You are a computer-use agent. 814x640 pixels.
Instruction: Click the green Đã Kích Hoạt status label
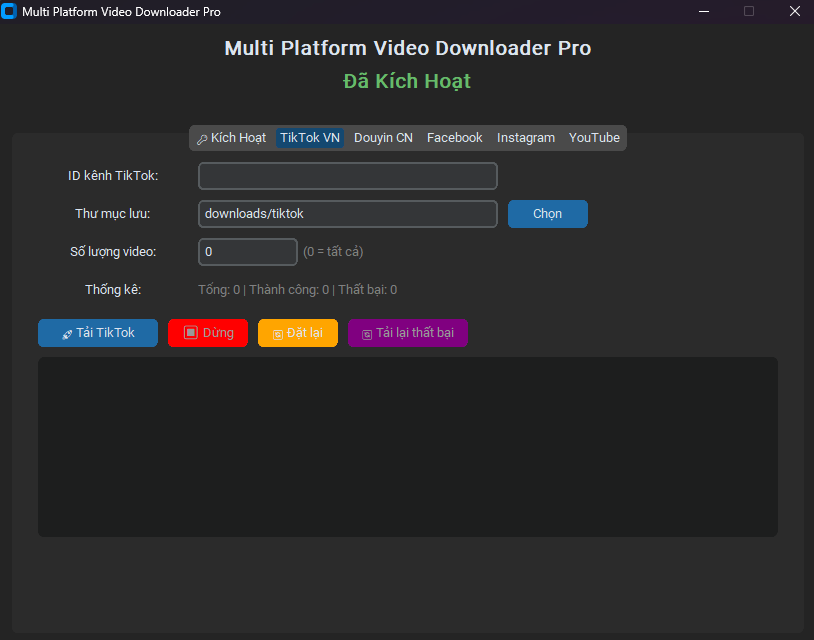407,81
